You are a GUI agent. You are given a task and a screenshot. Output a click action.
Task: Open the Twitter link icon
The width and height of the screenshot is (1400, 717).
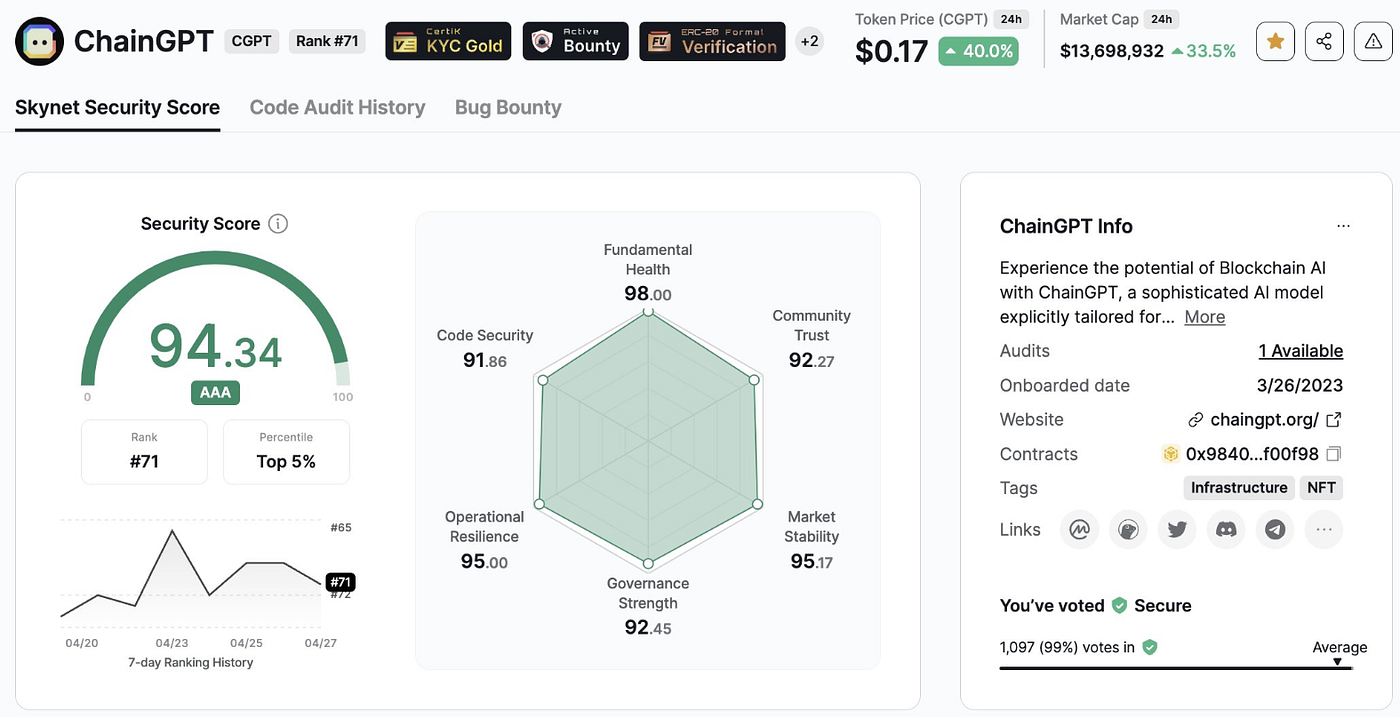pyautogui.click(x=1177, y=530)
